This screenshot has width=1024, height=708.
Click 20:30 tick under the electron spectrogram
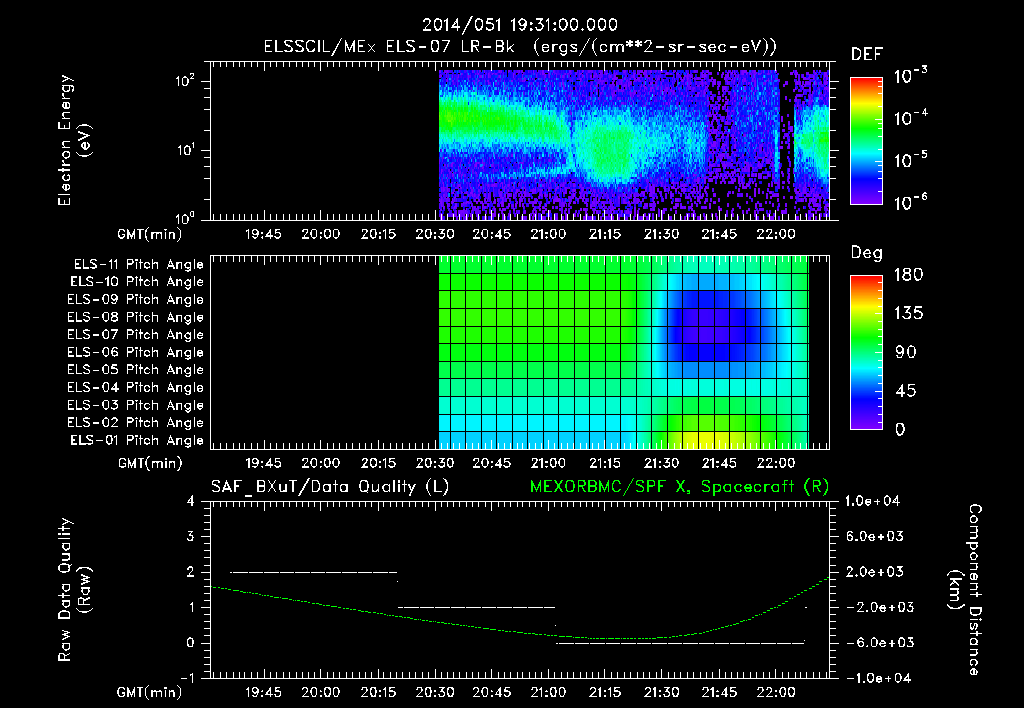(434, 234)
